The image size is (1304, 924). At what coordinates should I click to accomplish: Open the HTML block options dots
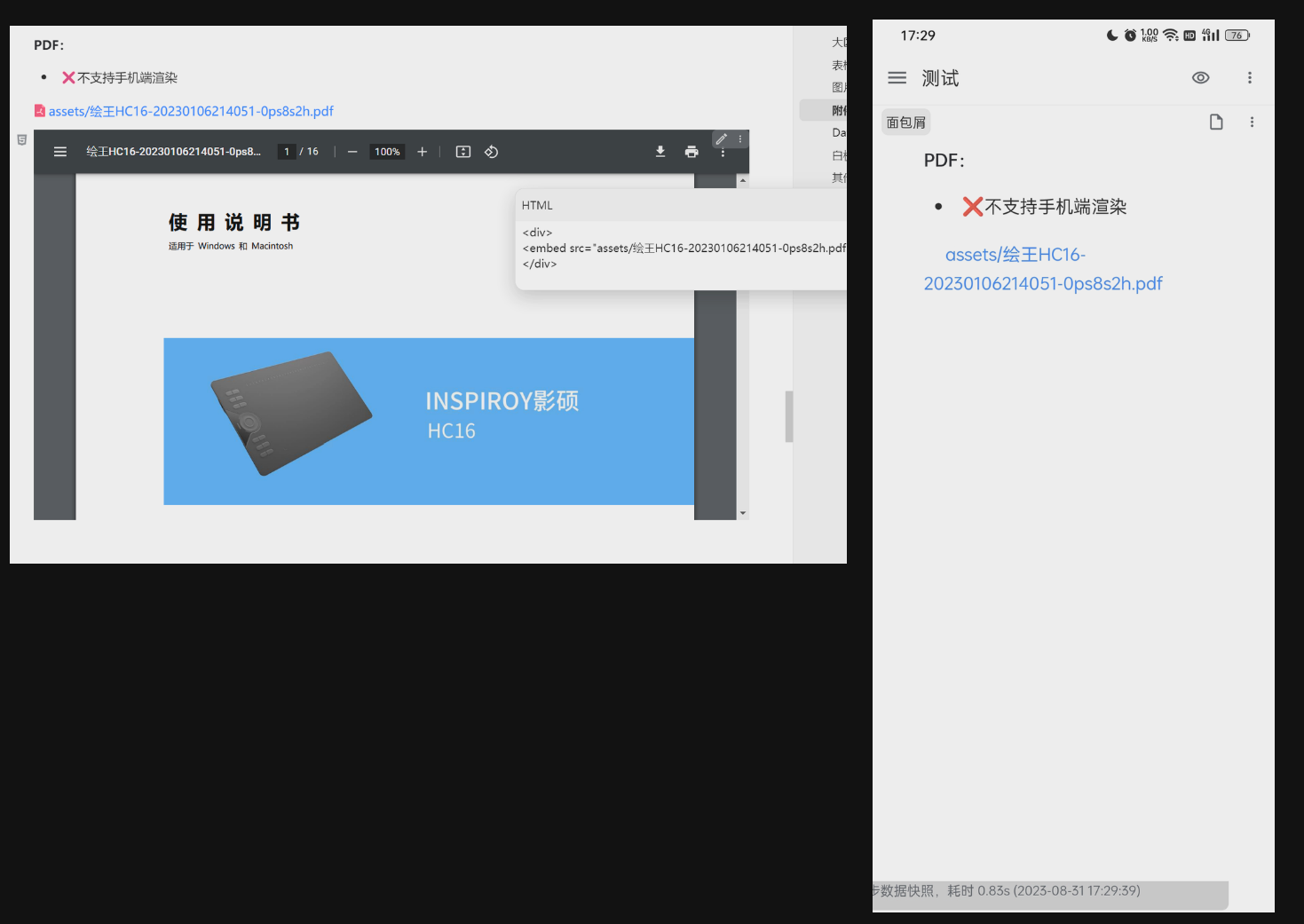(x=740, y=139)
